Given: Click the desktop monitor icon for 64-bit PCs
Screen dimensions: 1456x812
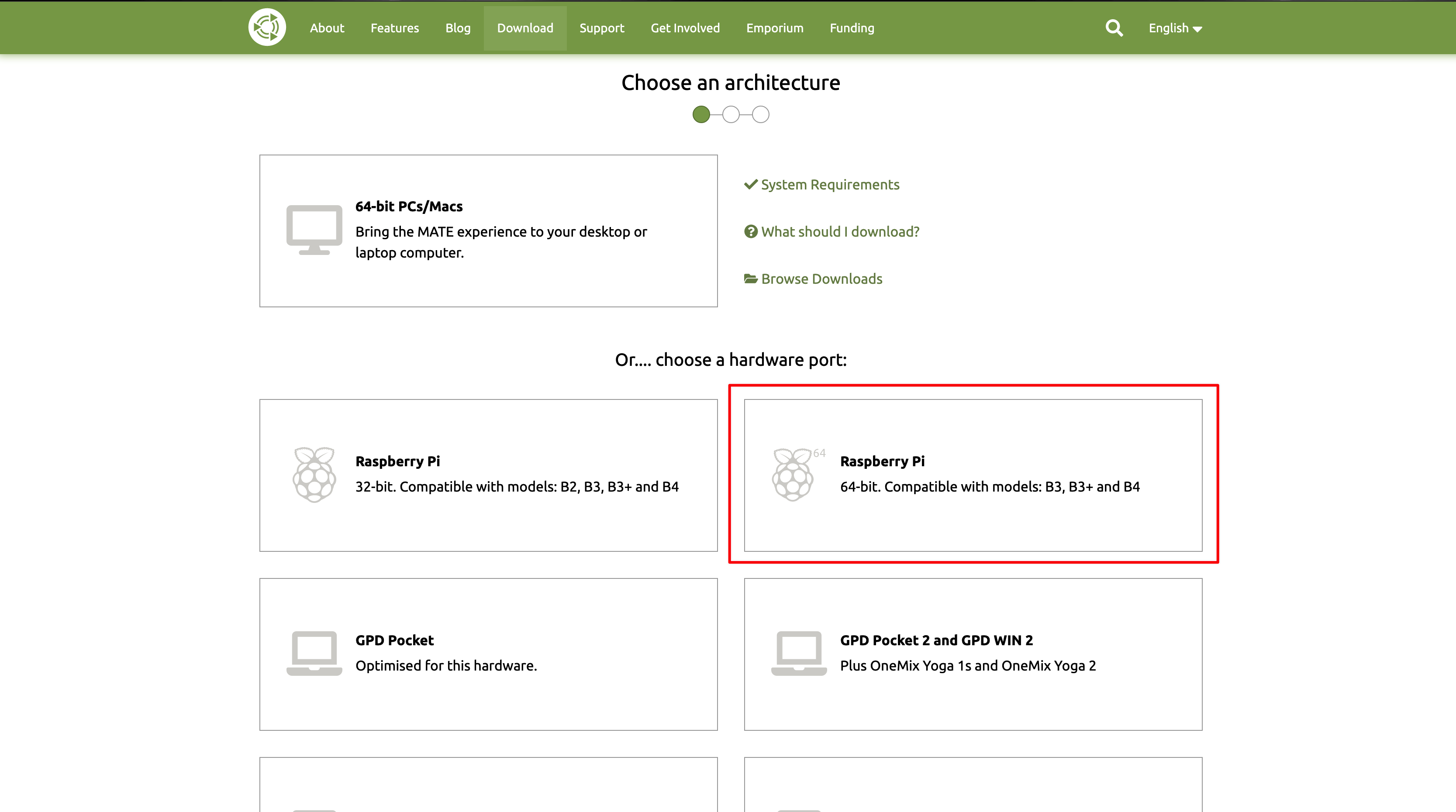Looking at the screenshot, I should [x=314, y=230].
